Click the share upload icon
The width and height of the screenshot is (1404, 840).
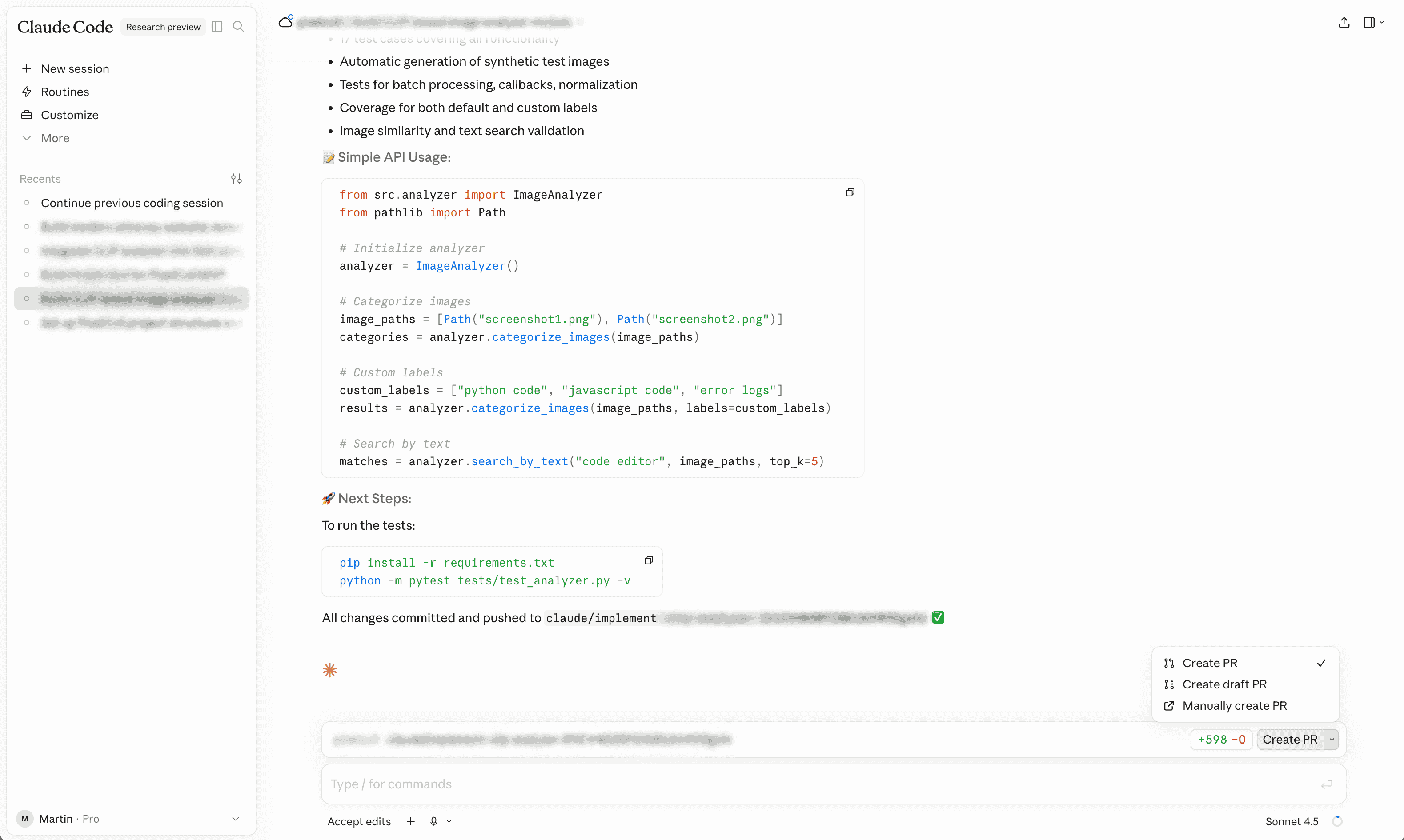(x=1344, y=23)
